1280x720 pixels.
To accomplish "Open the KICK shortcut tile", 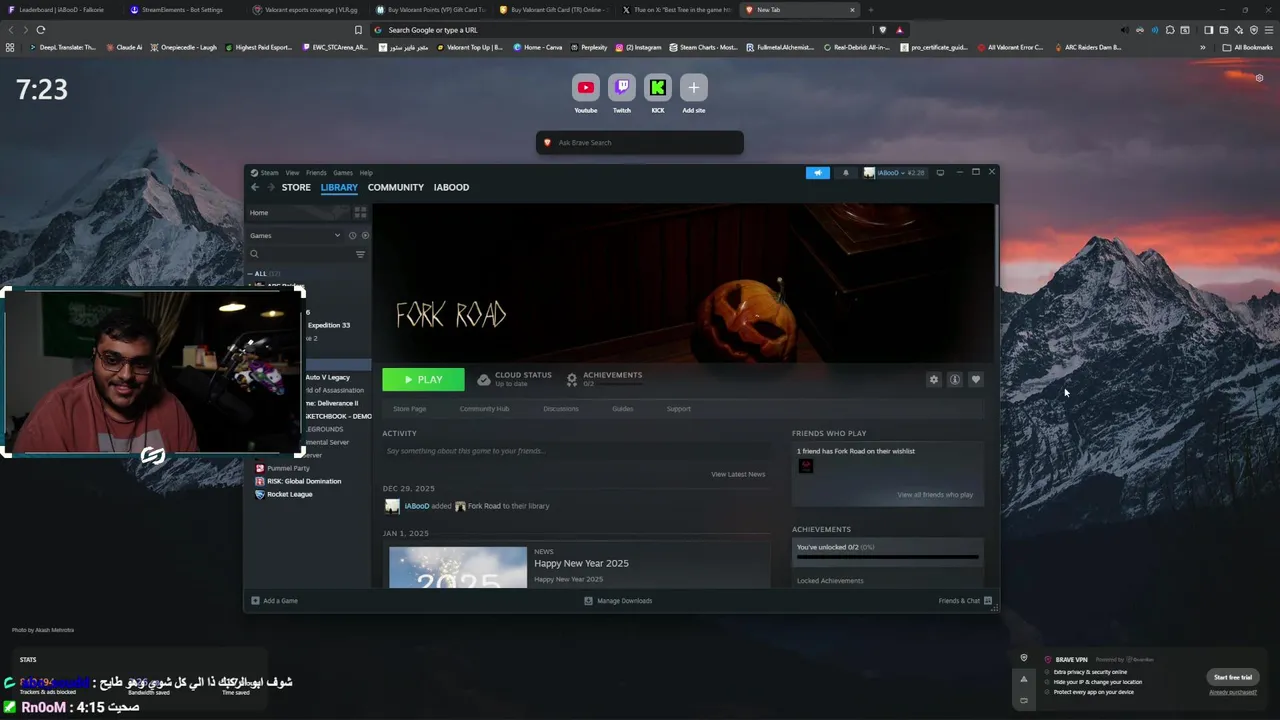I will tap(658, 88).
